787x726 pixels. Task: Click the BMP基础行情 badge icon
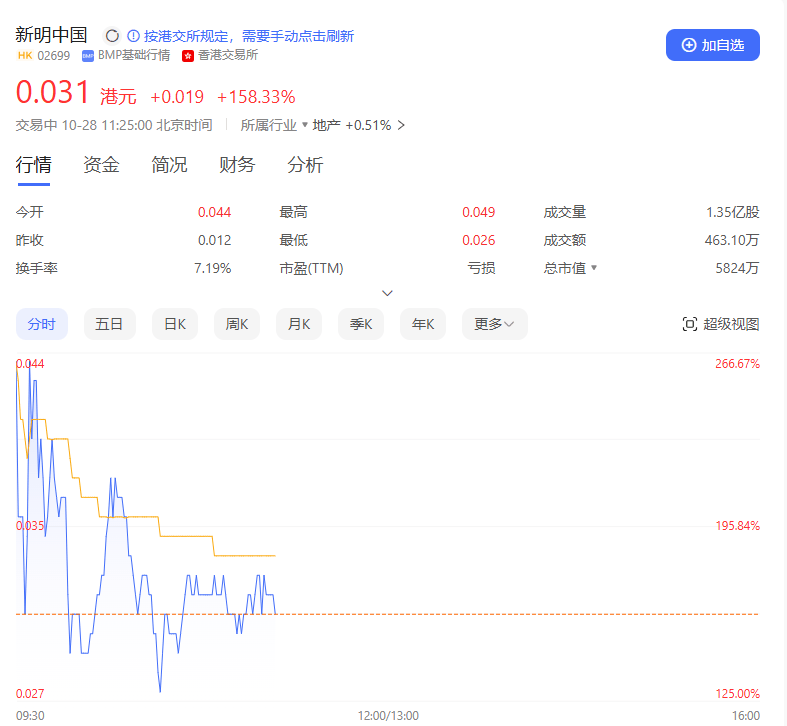click(x=88, y=56)
